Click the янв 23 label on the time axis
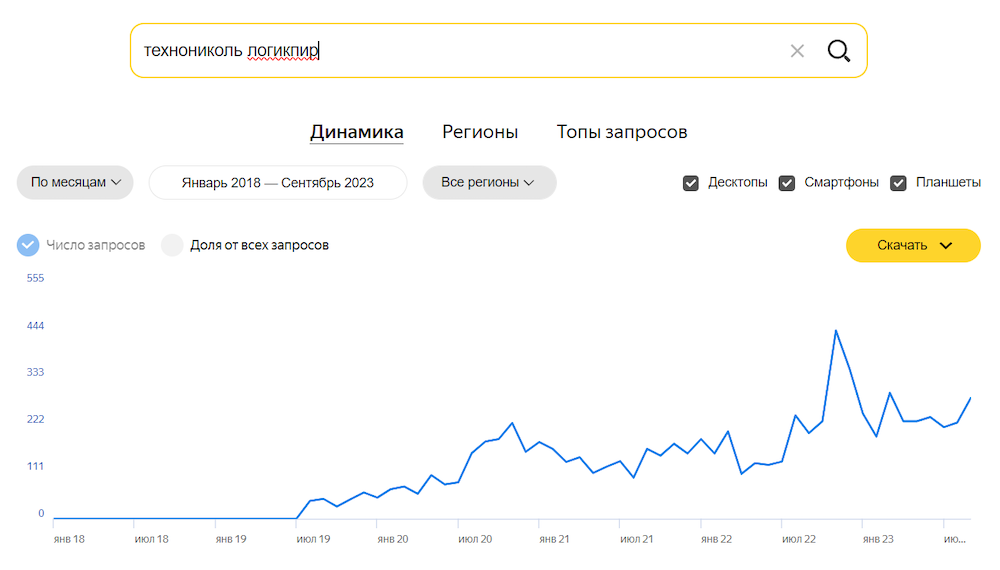The width and height of the screenshot is (1000, 570). click(877, 540)
